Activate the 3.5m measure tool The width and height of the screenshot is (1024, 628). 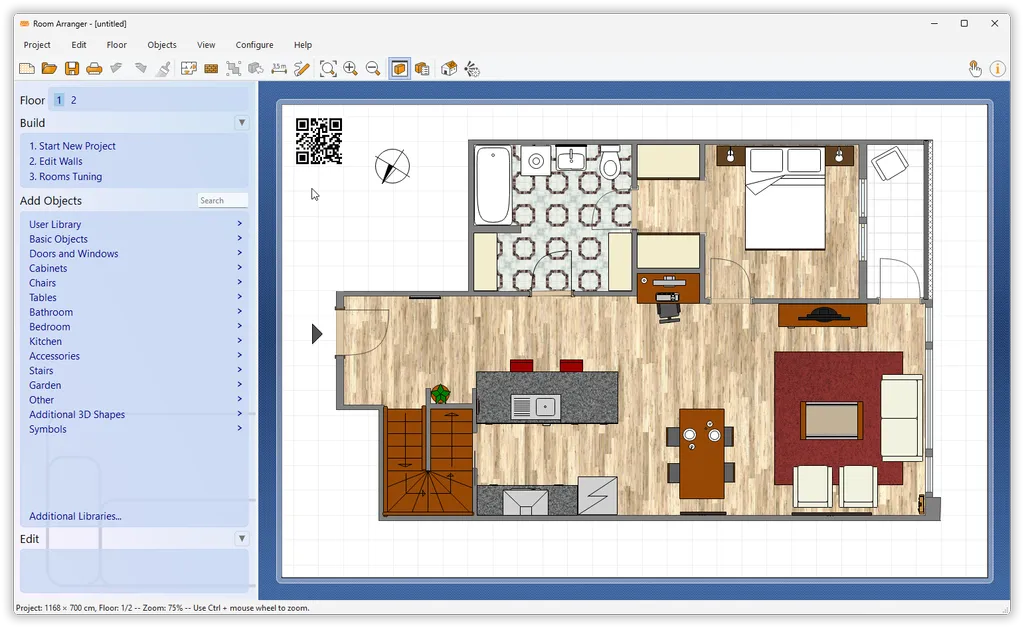pos(279,69)
